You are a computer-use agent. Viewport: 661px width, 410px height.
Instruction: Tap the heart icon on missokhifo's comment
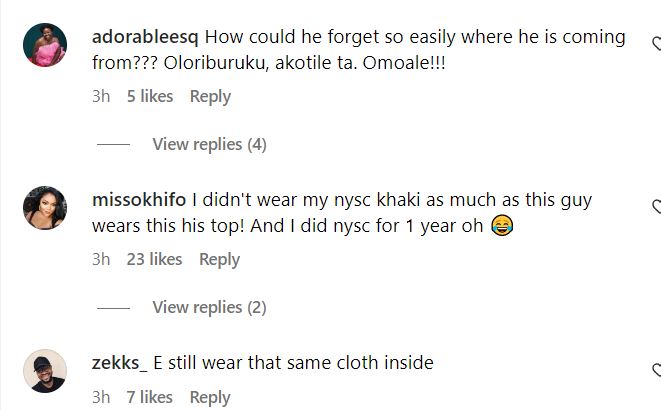point(656,207)
